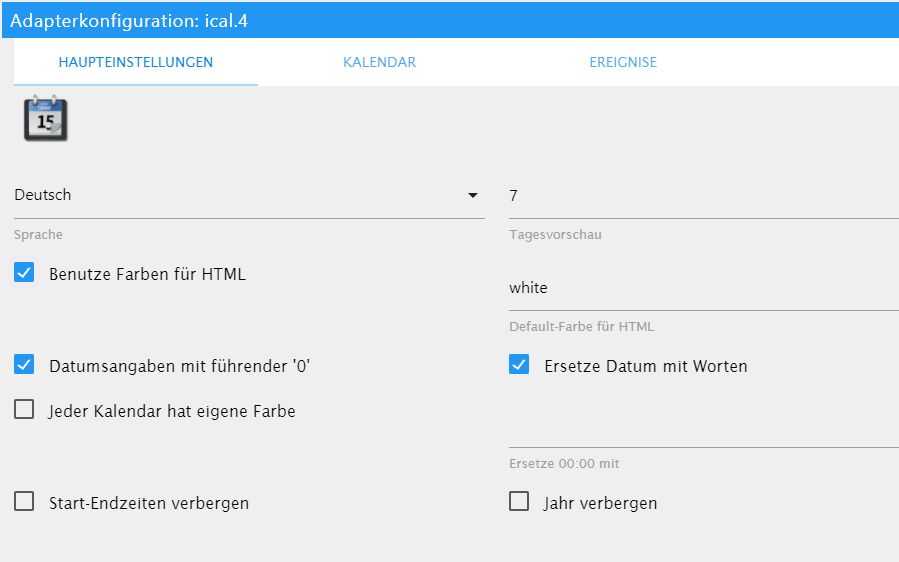This screenshot has width=899, height=562.
Task: Click the 'Start-Endzeiten verbergen' label text
Action: pos(149,503)
